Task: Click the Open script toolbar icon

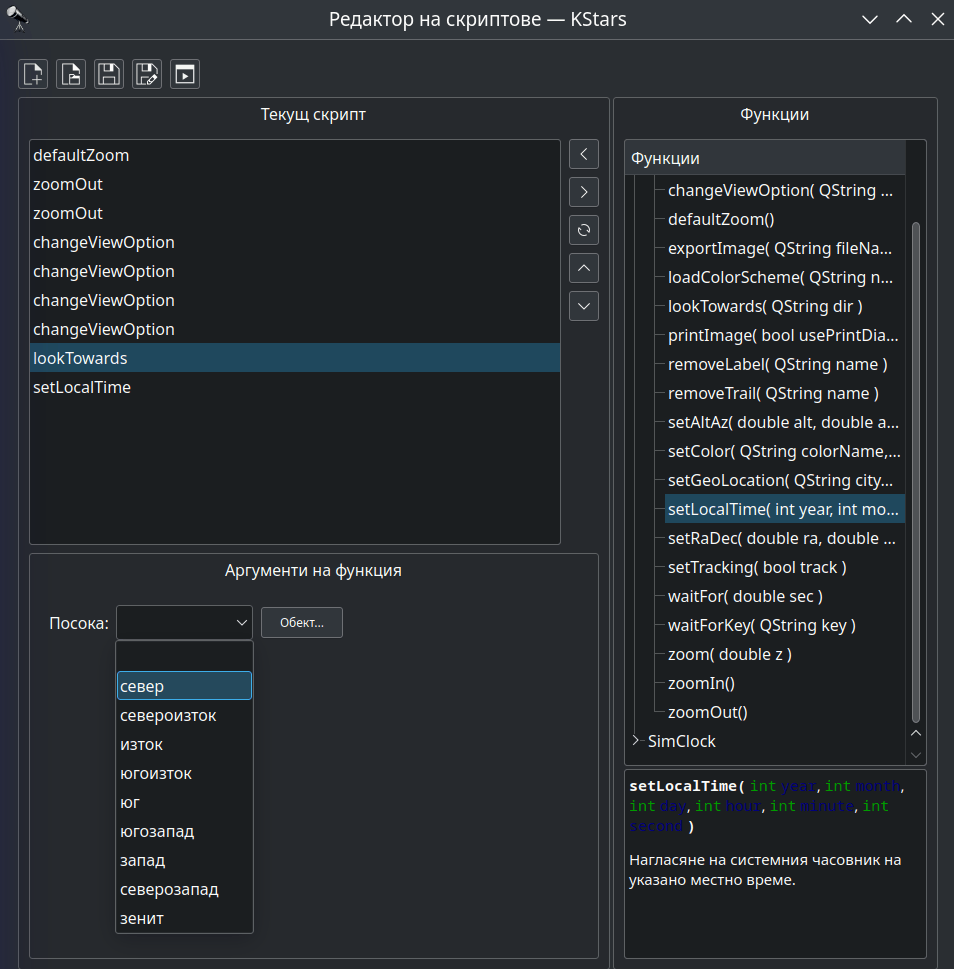Action: coord(71,74)
